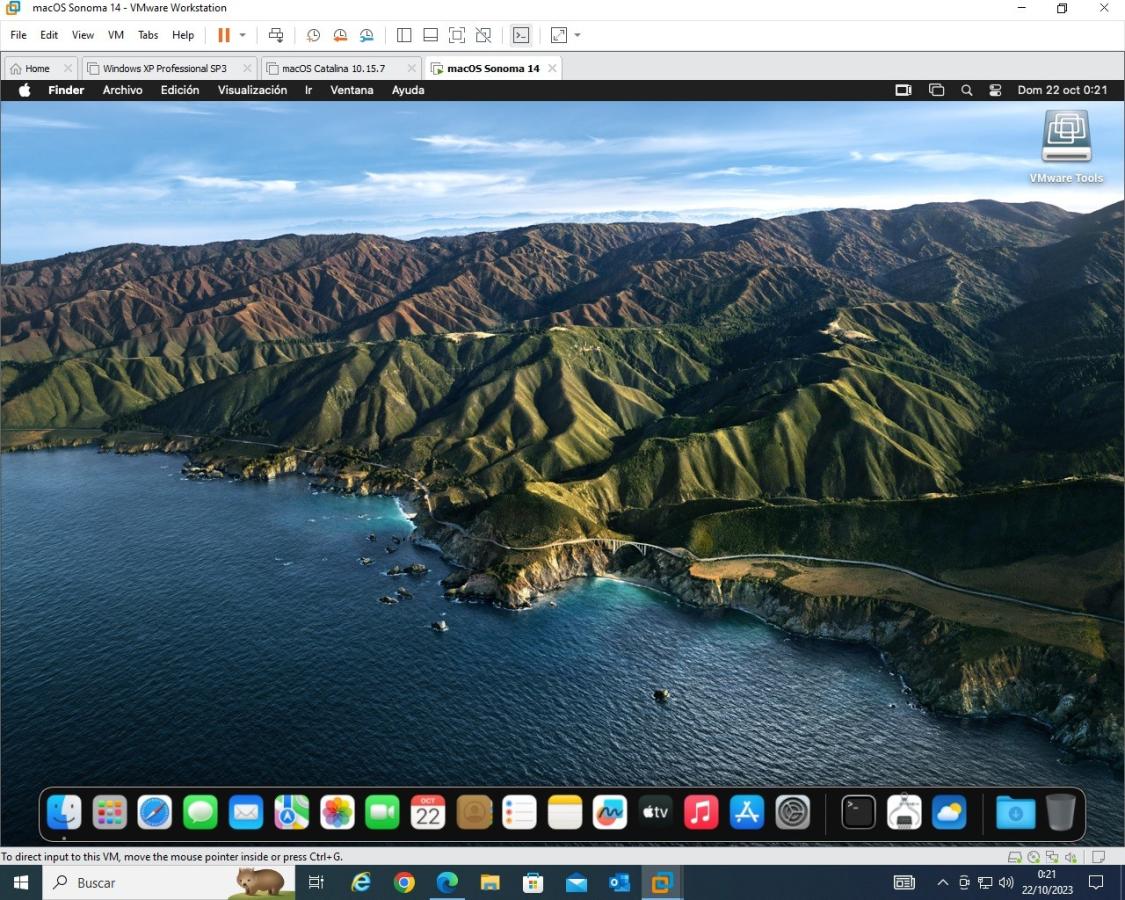
Task: Enter full screen mode
Action: point(457,35)
